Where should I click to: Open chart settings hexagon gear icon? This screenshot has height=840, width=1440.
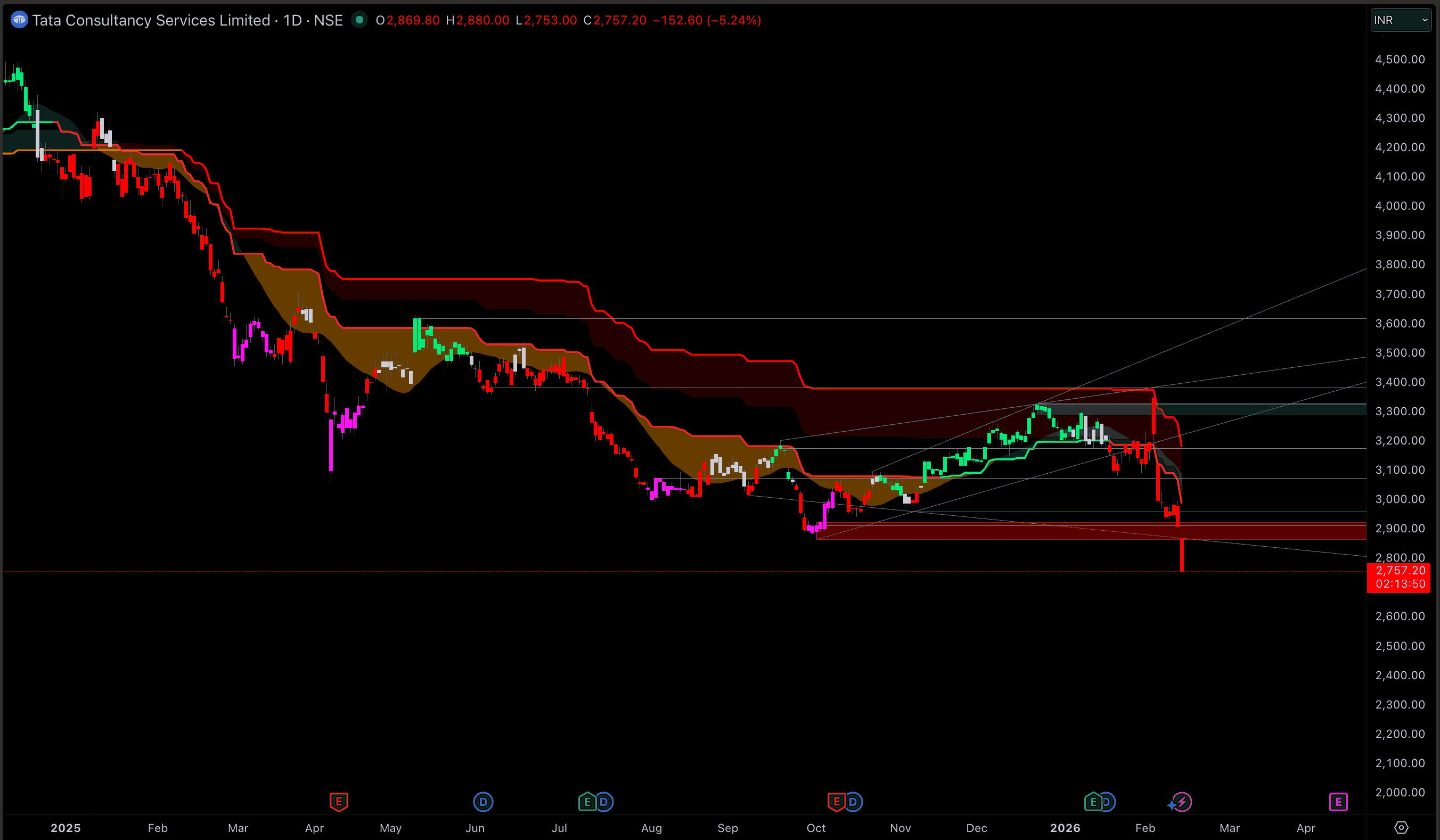1401,827
